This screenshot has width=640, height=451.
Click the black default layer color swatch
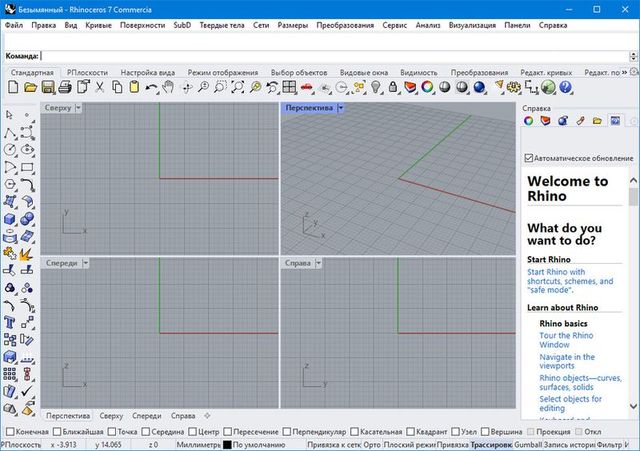[227, 444]
